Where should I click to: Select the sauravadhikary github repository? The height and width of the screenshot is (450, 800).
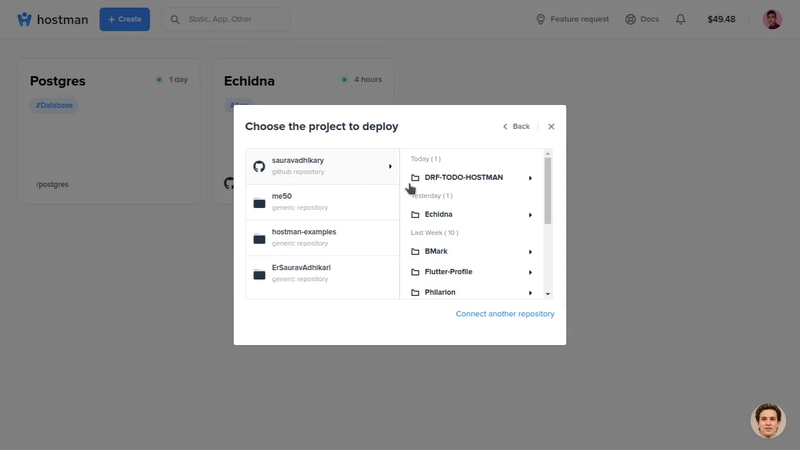coord(322,166)
